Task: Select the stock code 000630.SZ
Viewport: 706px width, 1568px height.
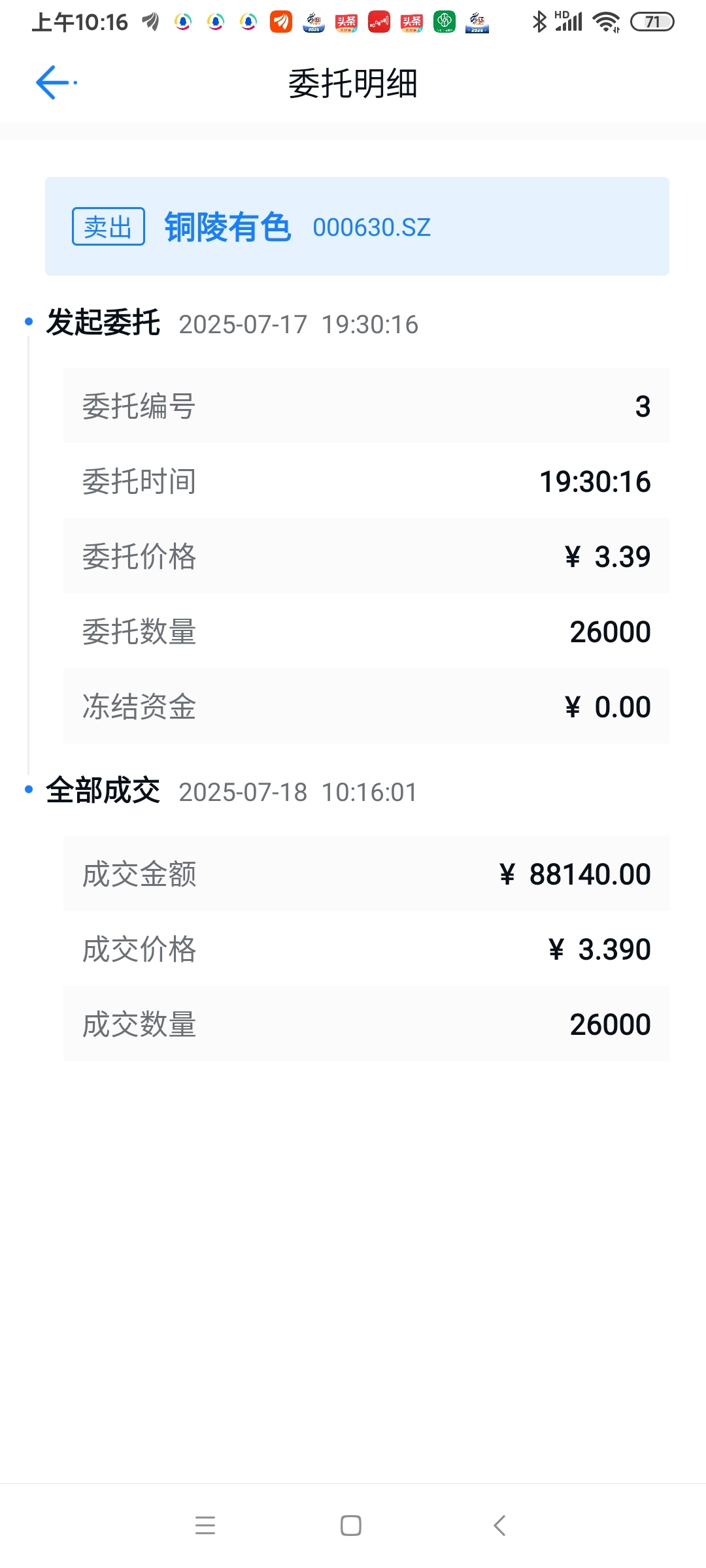Action: 371,227
